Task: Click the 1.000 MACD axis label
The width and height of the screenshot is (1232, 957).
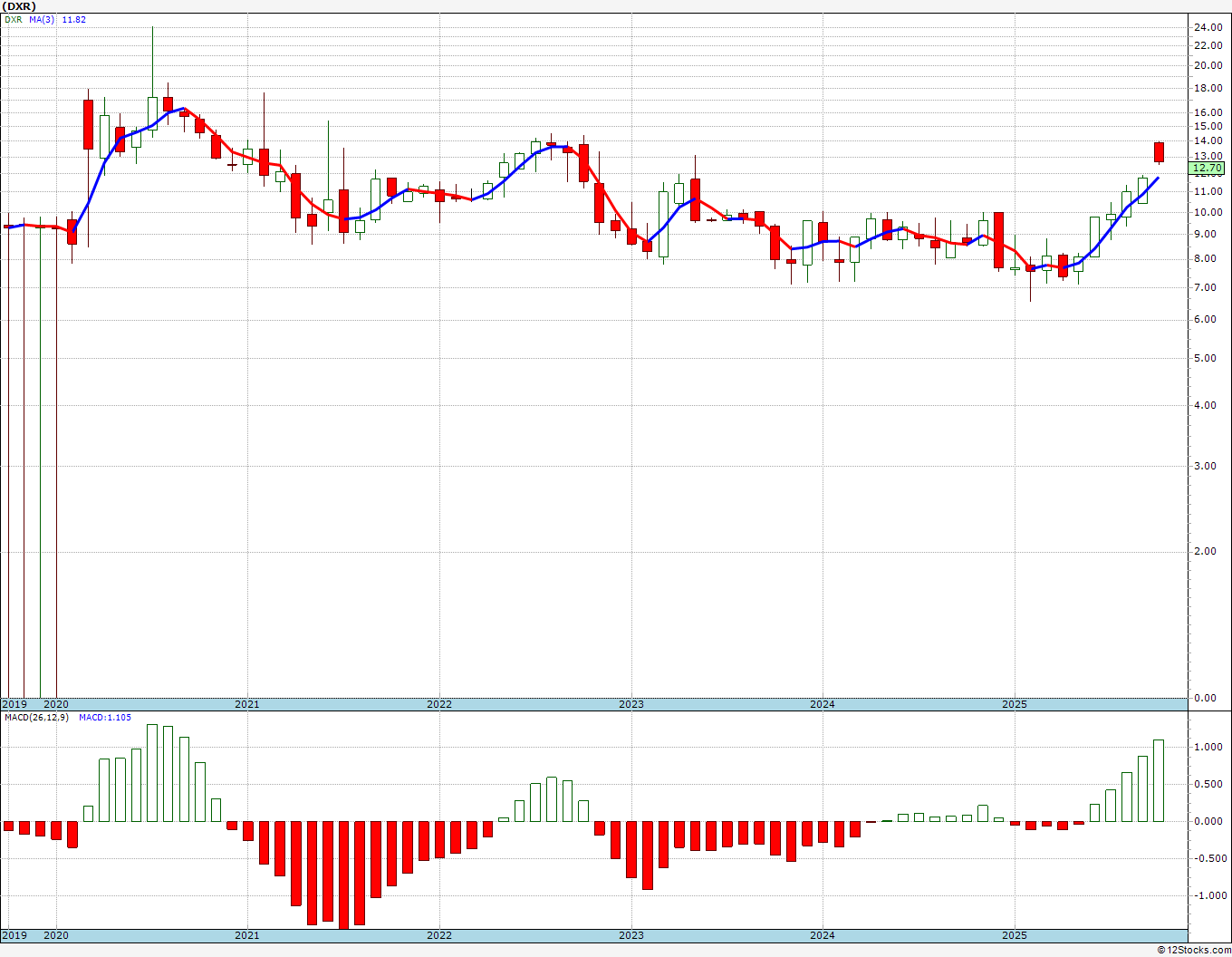Action: pos(1210,747)
